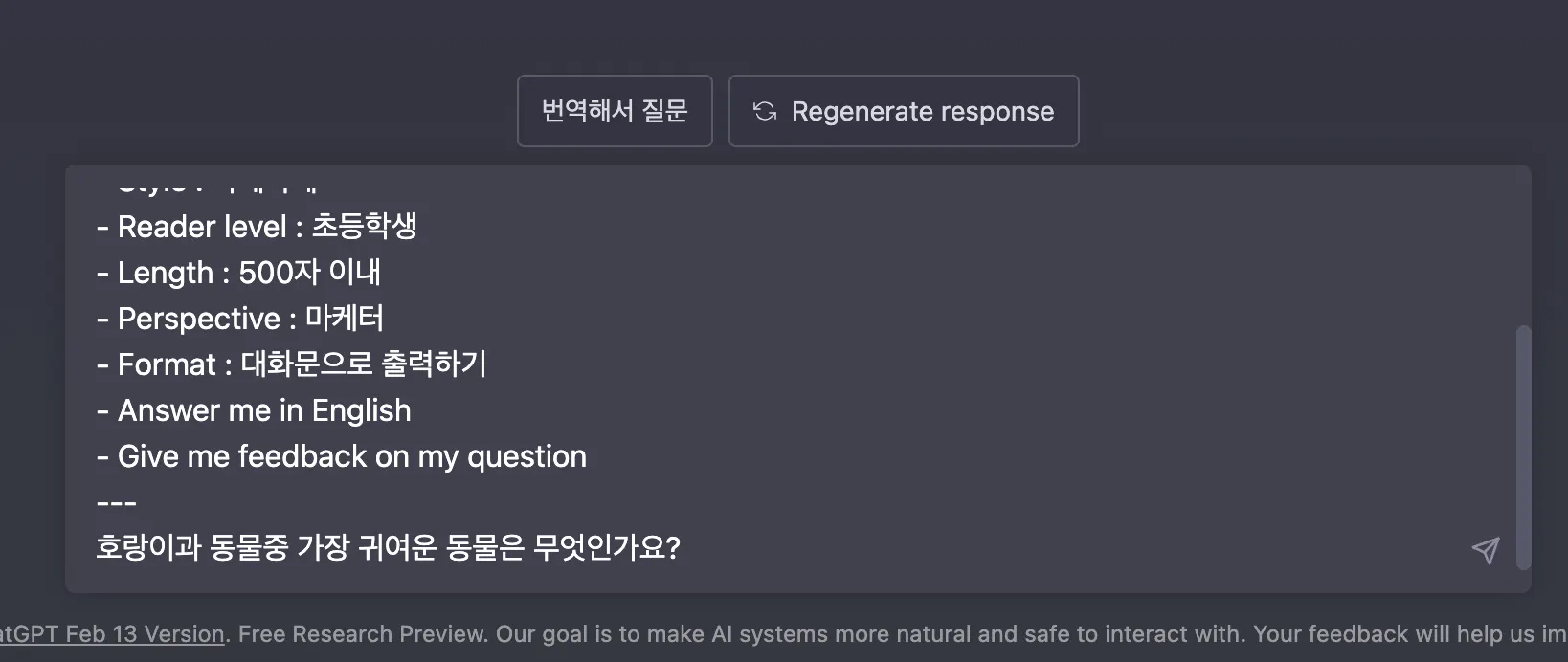The width and height of the screenshot is (1568, 662).
Task: Click the 'Free Research Preview' footer text
Action: pyautogui.click(x=363, y=634)
